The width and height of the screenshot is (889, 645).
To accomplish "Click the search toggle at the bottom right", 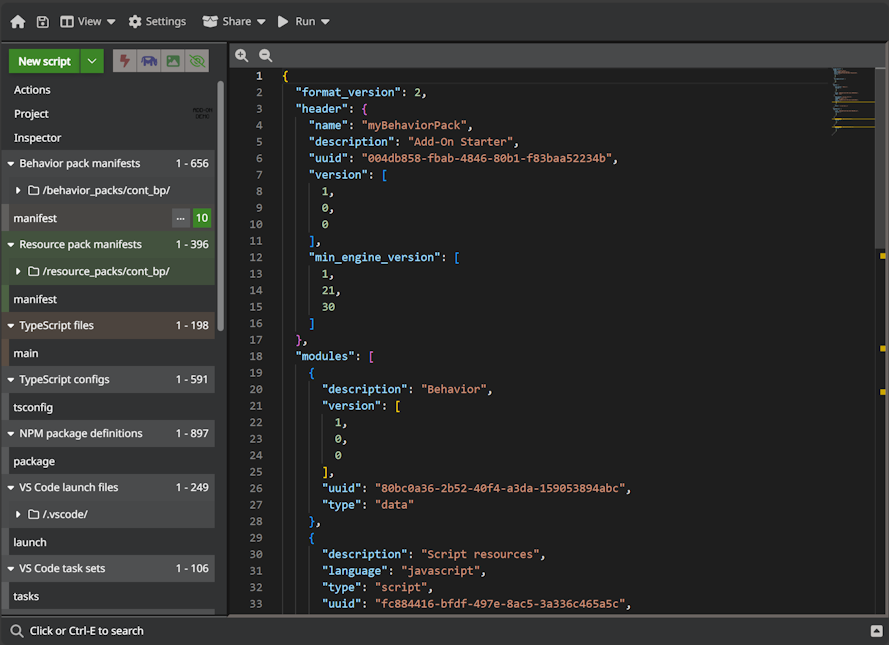I will [x=876, y=631].
